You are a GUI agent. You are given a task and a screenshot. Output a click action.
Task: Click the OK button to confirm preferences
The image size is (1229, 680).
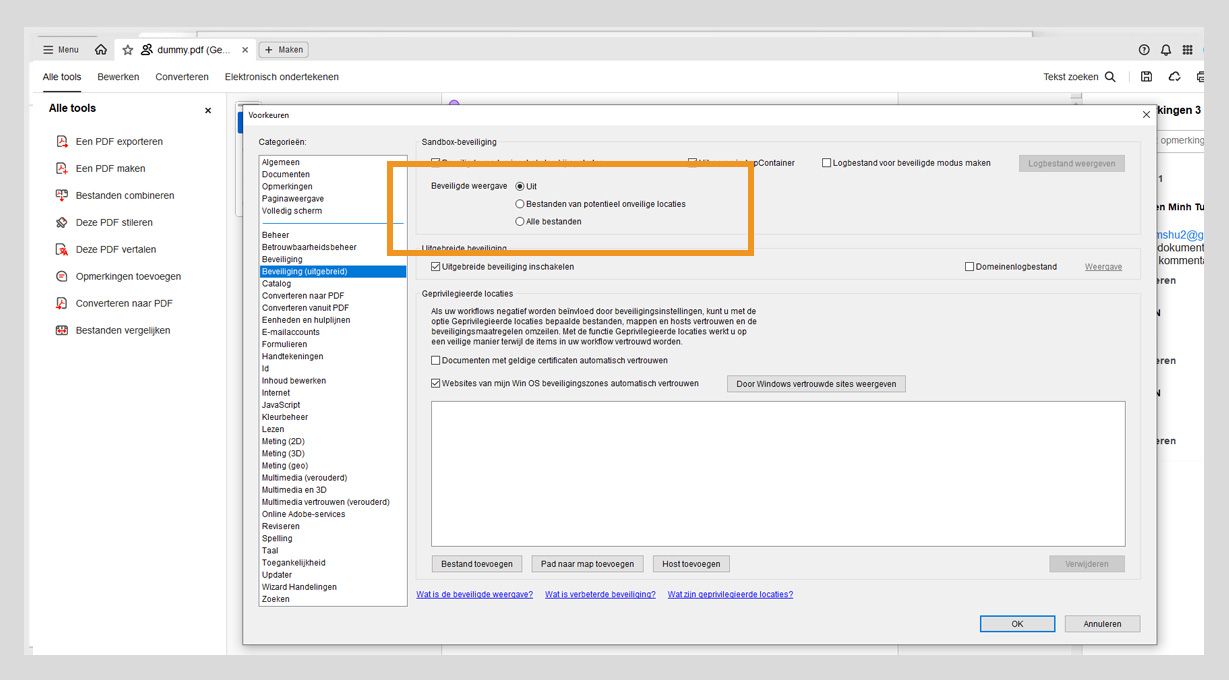pyautogui.click(x=1017, y=623)
